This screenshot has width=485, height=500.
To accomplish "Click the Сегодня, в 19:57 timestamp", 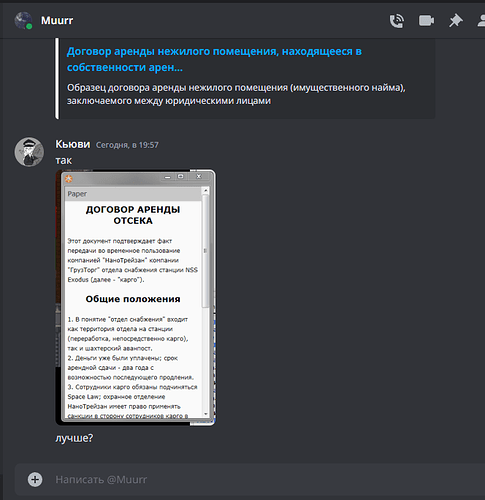I will tap(127, 145).
